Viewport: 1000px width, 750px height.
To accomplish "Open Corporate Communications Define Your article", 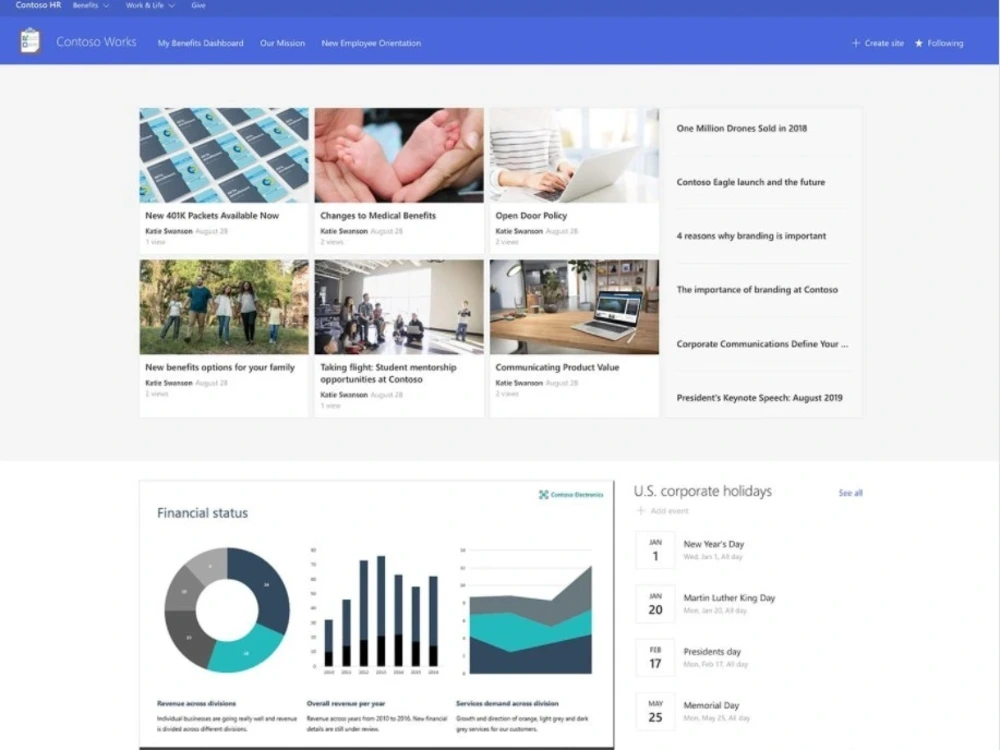I will [762, 344].
